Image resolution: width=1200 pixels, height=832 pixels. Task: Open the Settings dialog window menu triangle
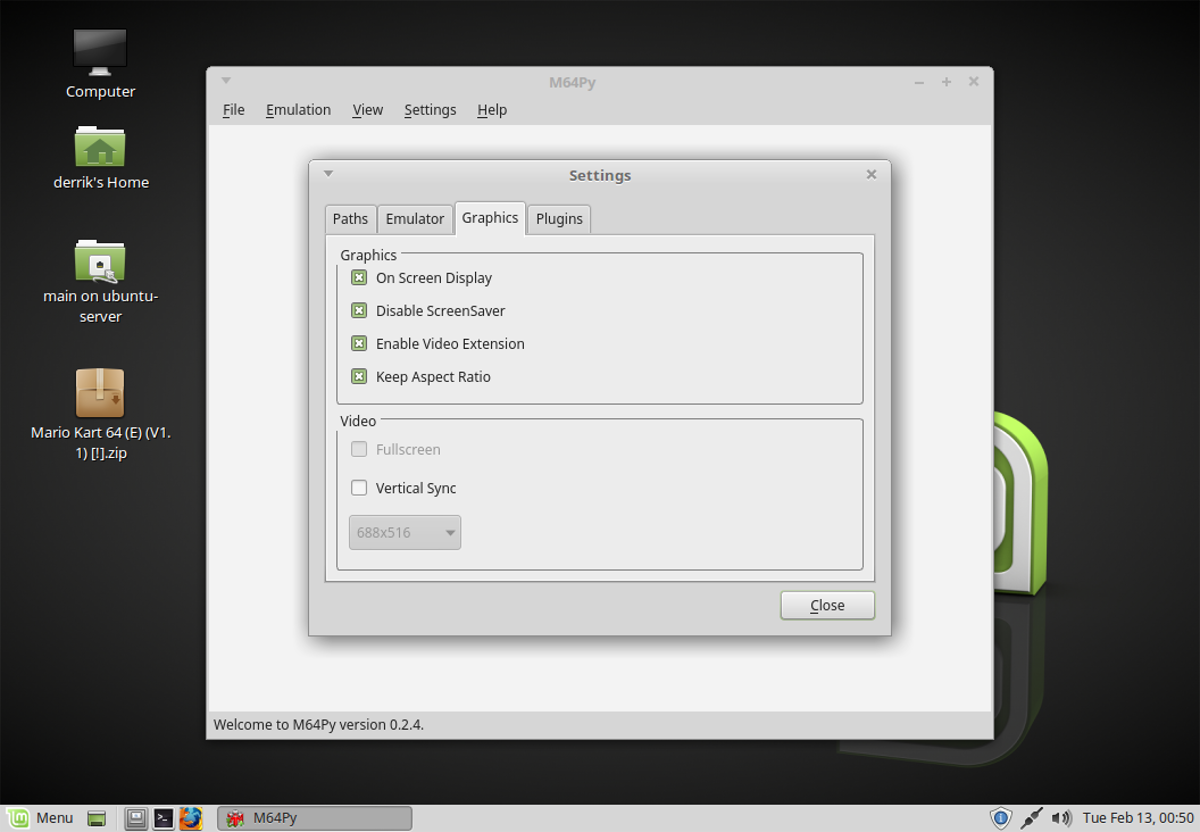point(328,173)
